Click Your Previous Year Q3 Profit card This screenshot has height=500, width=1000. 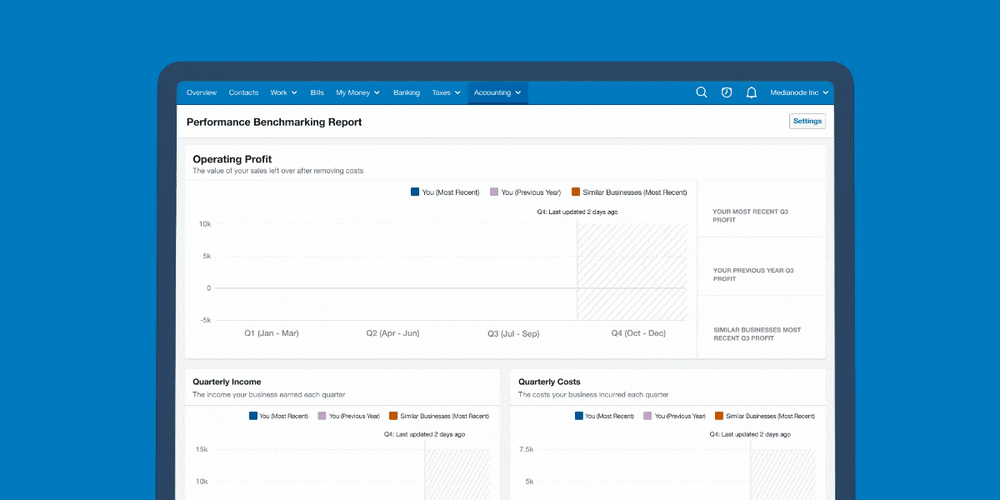coord(761,267)
